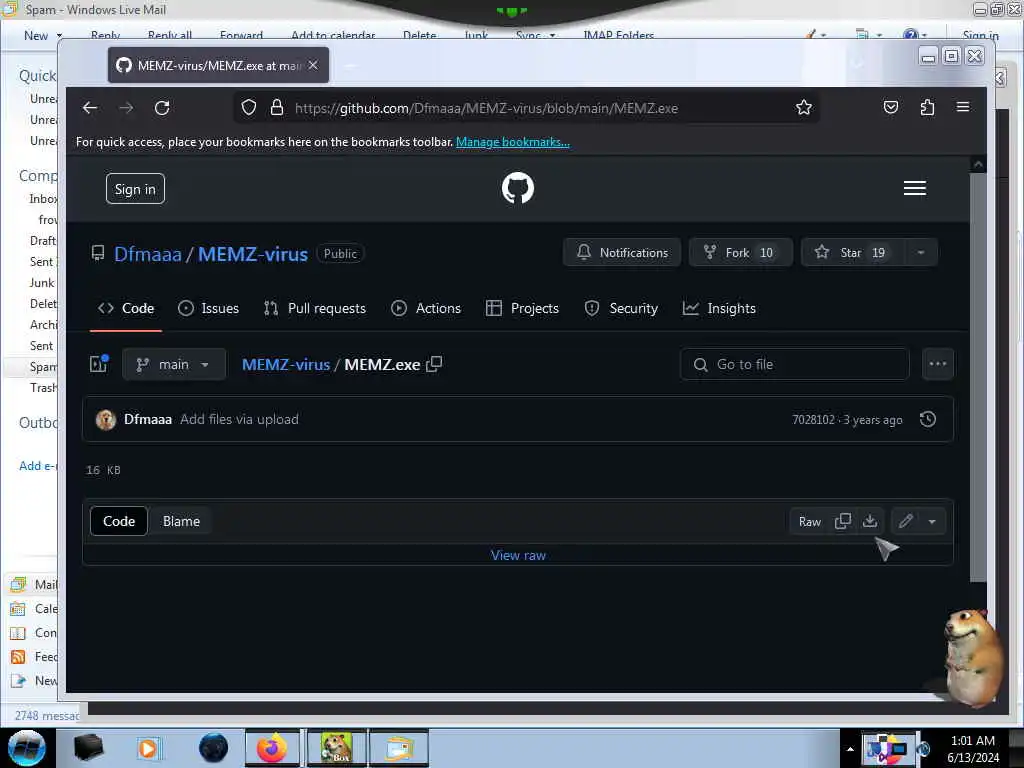Open Manage bookmarks link

(x=513, y=142)
